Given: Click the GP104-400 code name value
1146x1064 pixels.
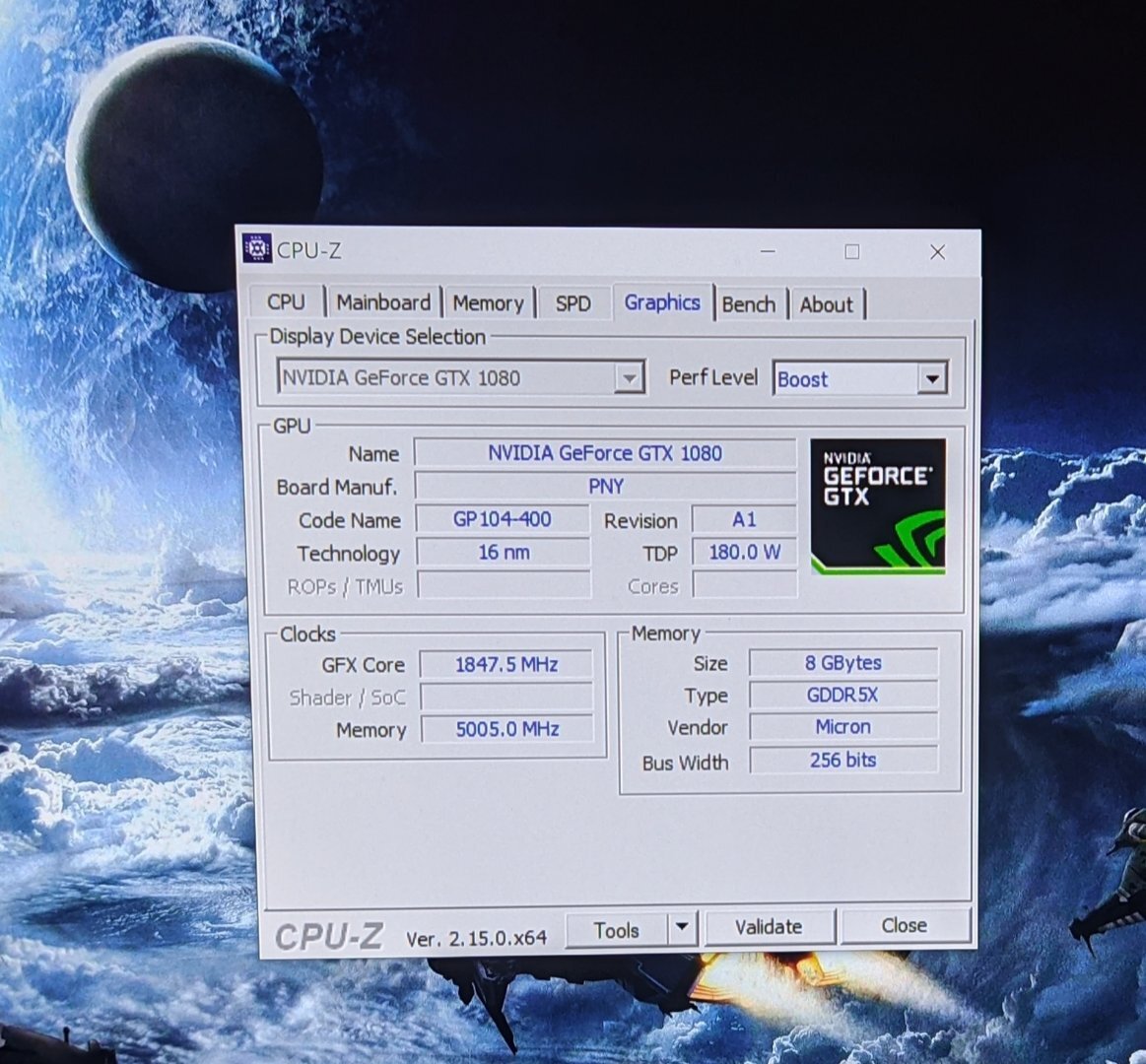Looking at the screenshot, I should pyautogui.click(x=503, y=518).
